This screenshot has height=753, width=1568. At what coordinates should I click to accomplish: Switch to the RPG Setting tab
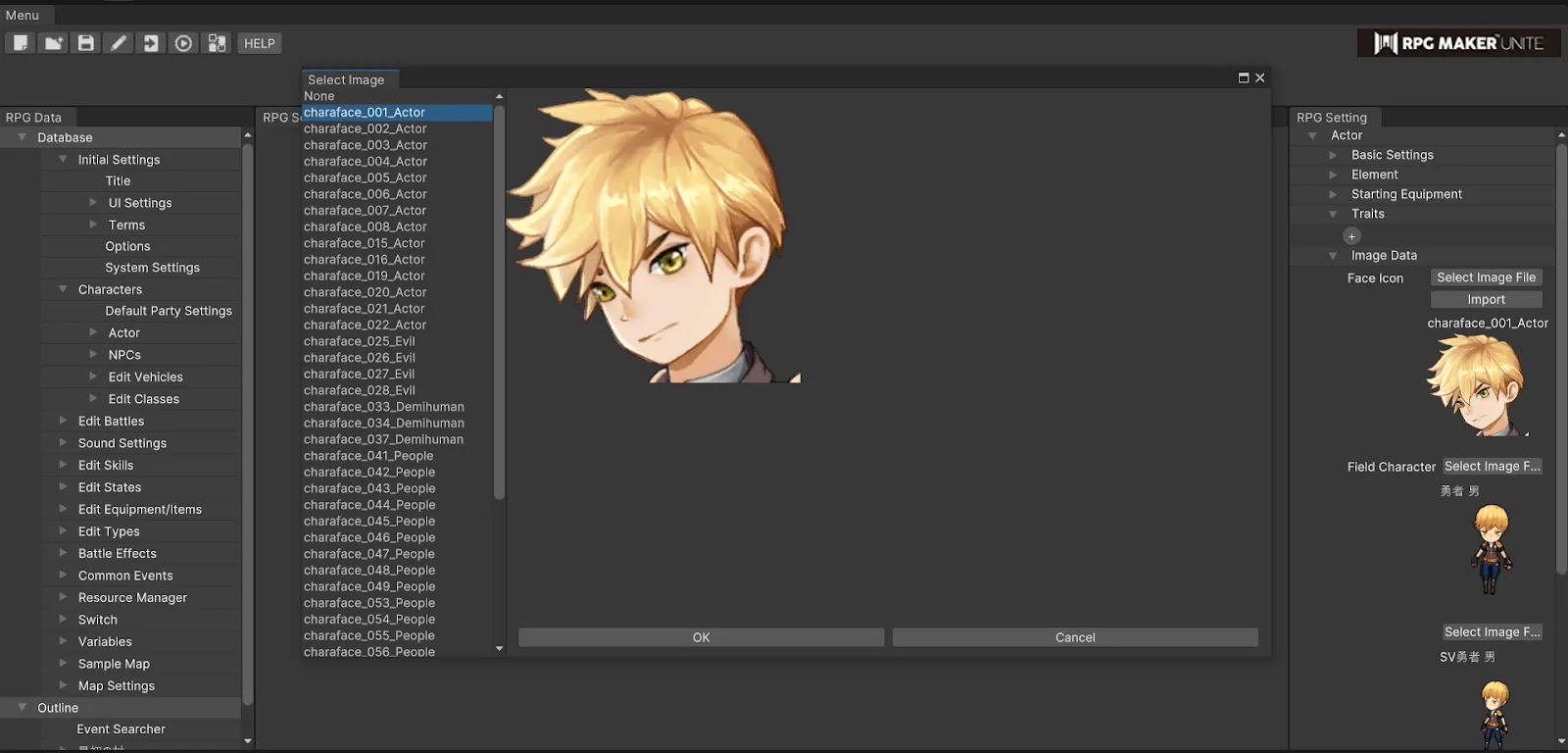(1331, 118)
